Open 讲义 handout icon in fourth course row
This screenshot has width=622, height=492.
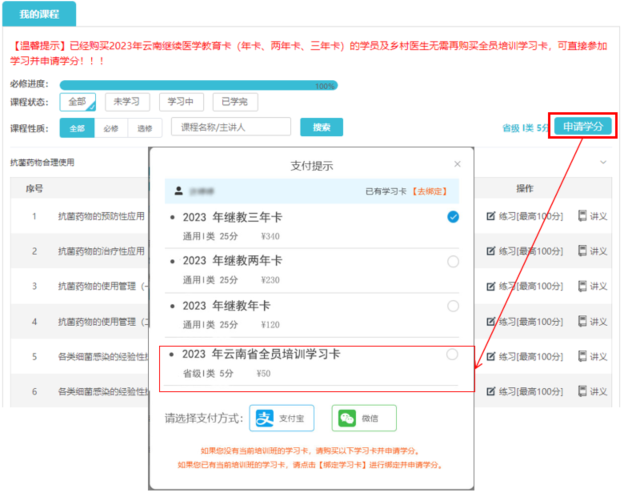pos(584,321)
